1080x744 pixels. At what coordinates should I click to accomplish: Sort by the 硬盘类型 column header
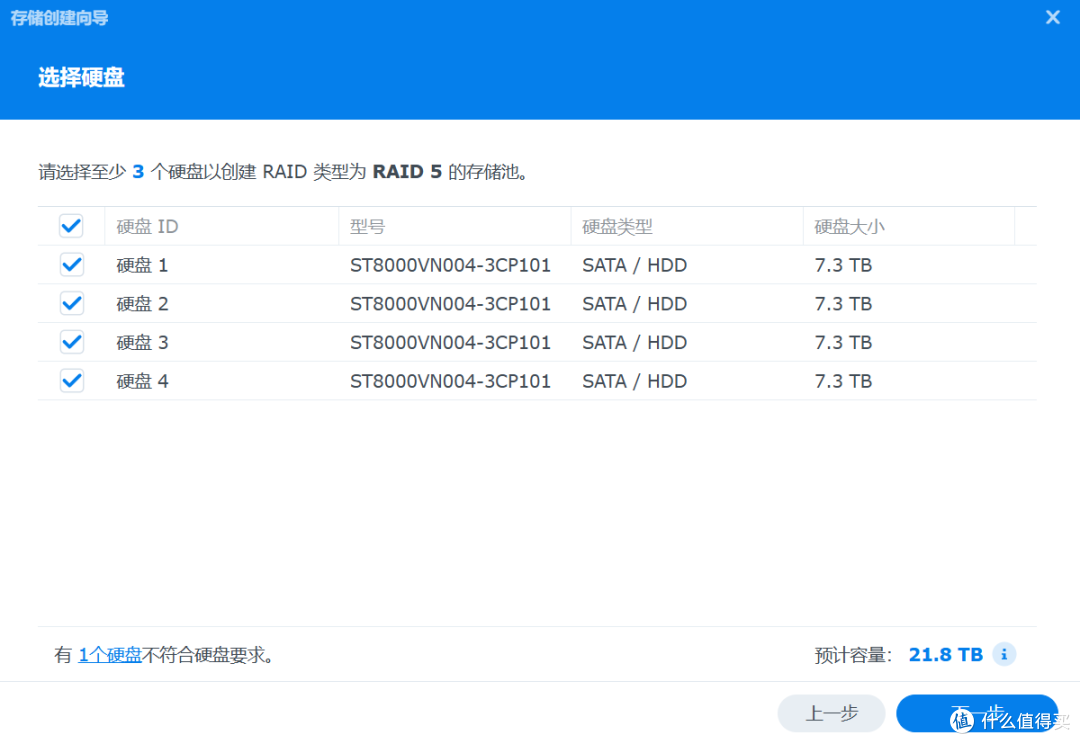(613, 226)
